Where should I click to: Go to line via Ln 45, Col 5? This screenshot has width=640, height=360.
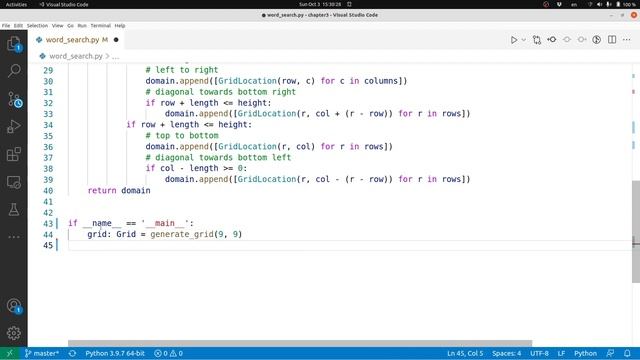[x=465, y=353]
